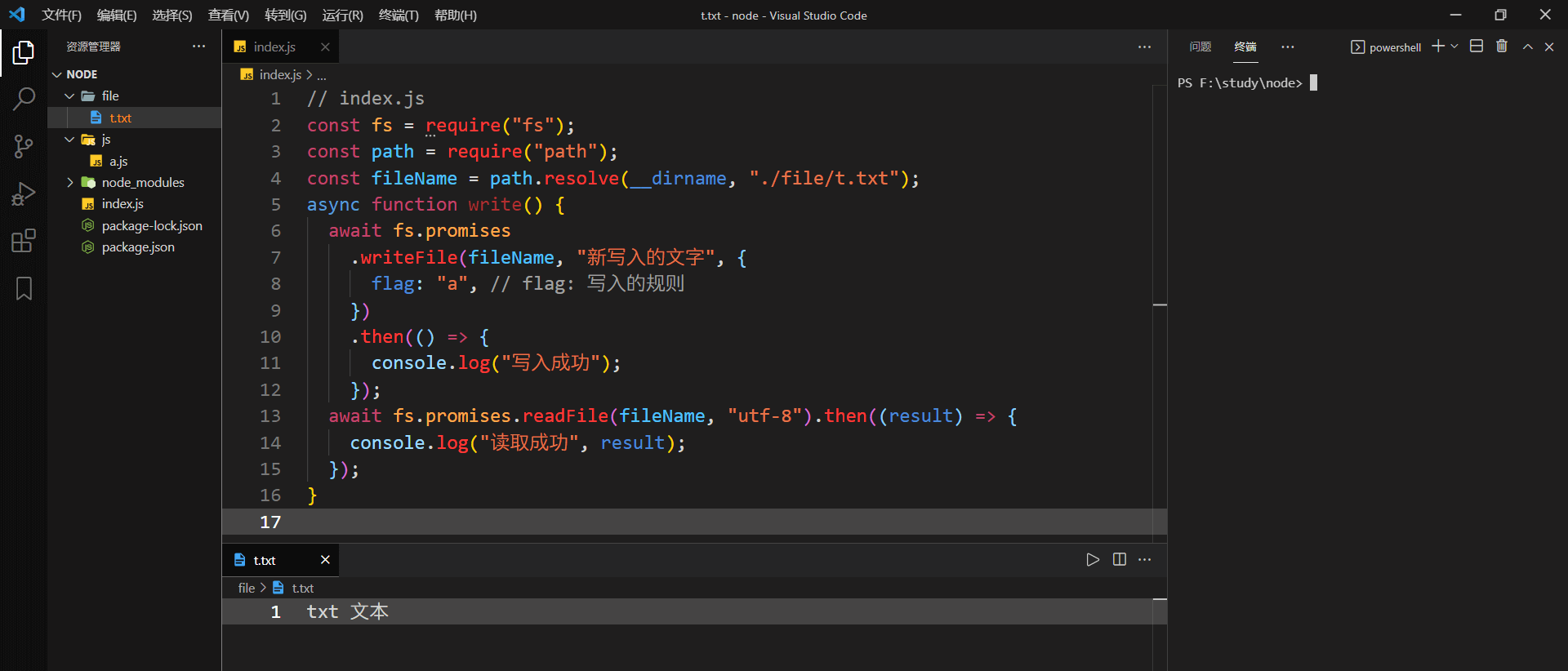Place cursor on line 17 of index.js
The width and height of the screenshot is (1568, 671).
(x=694, y=522)
